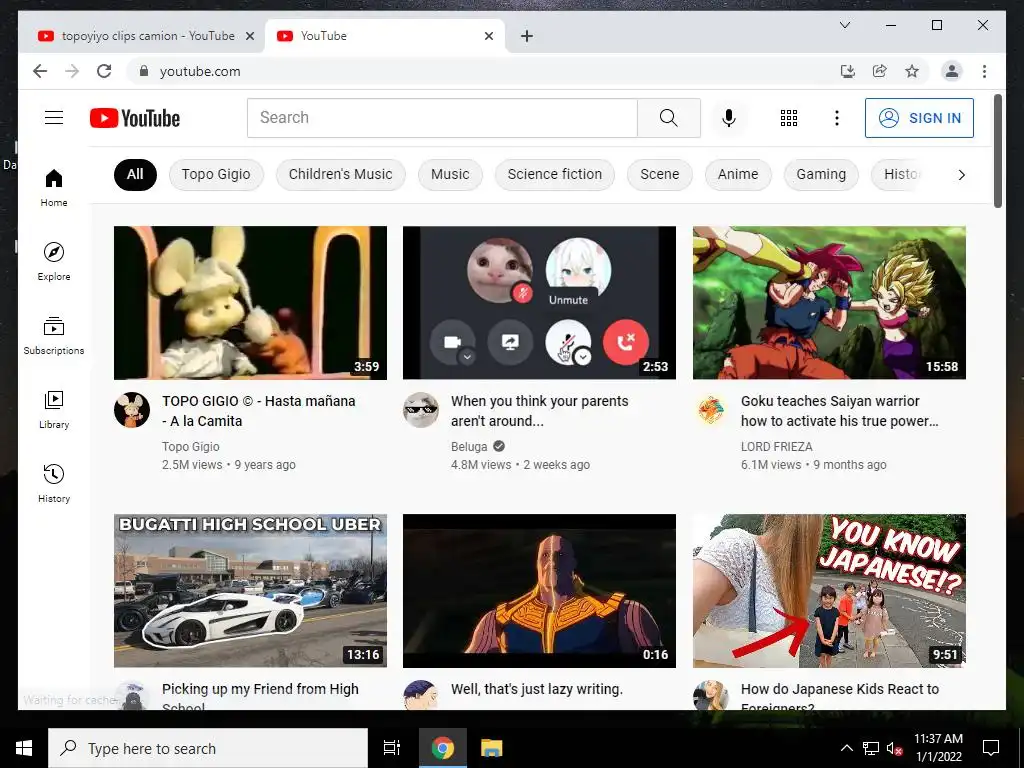Bookmark this page with the star icon
The width and height of the screenshot is (1024, 768).
[x=912, y=71]
